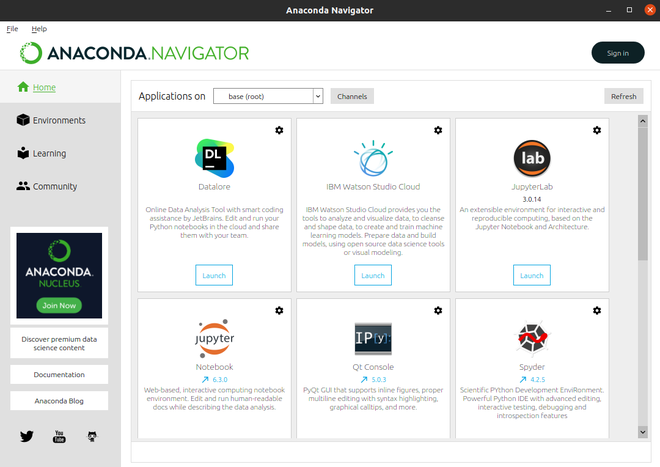This screenshot has height=467, width=660.
Task: Open settings gear on IBM Watson Studio card
Action: tap(438, 130)
